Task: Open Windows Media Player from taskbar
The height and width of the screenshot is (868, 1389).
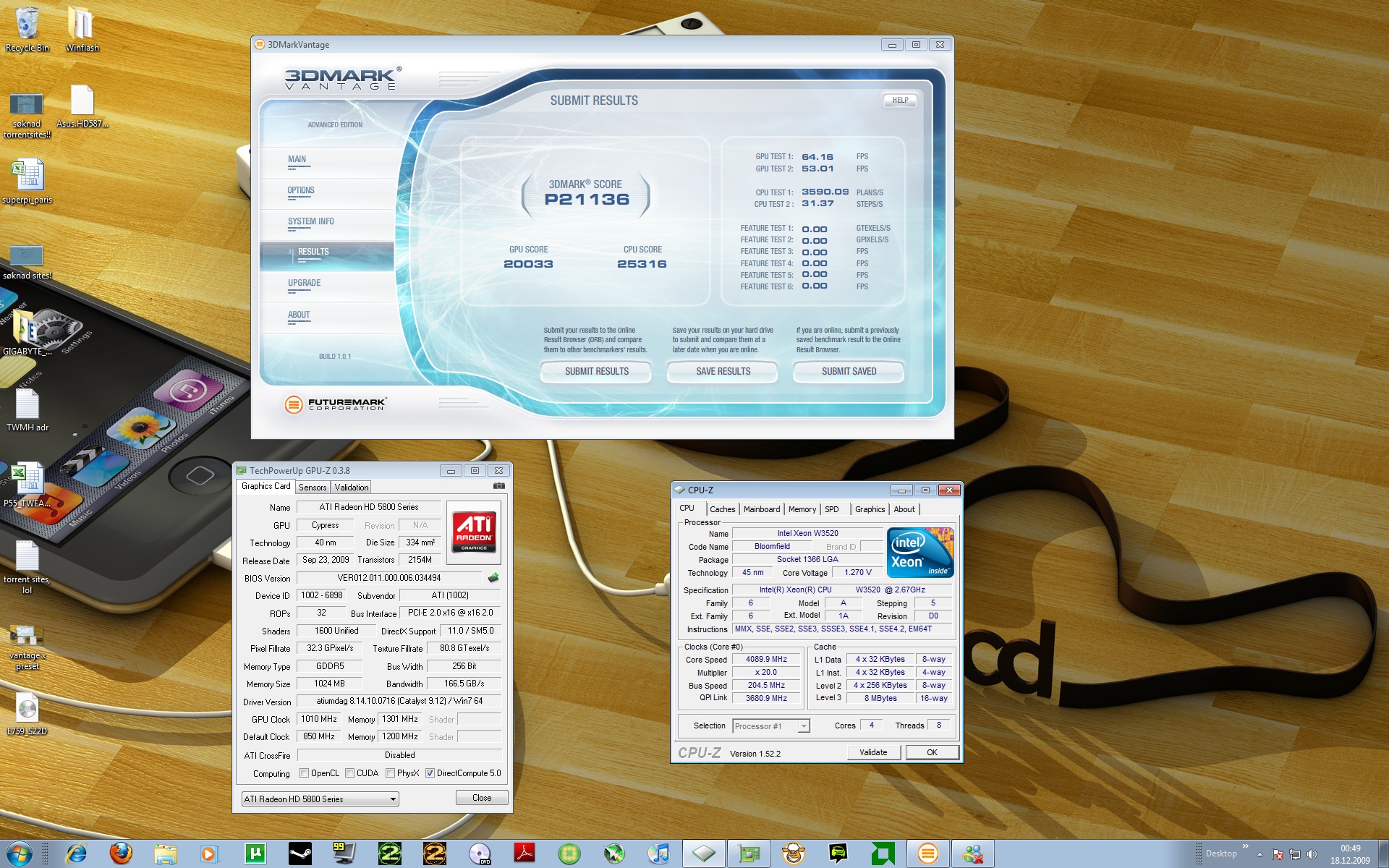Action: [x=209, y=854]
